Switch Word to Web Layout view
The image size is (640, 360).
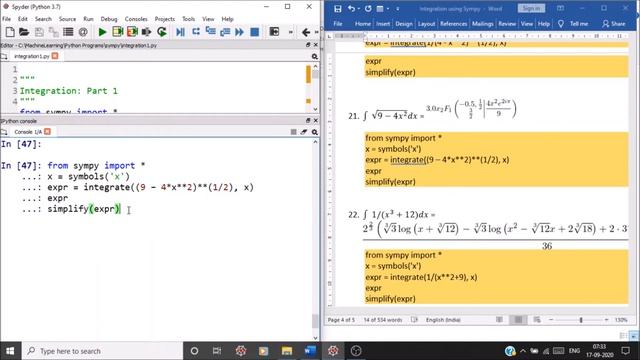pos(537,320)
